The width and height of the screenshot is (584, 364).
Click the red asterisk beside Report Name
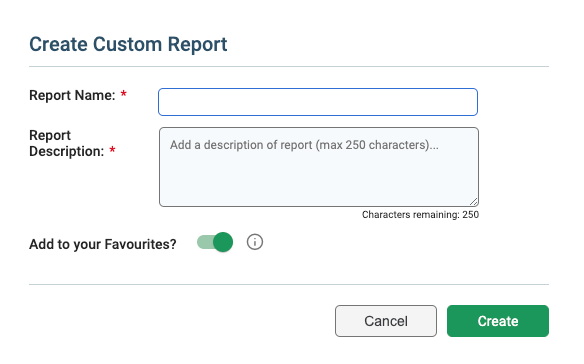(124, 94)
